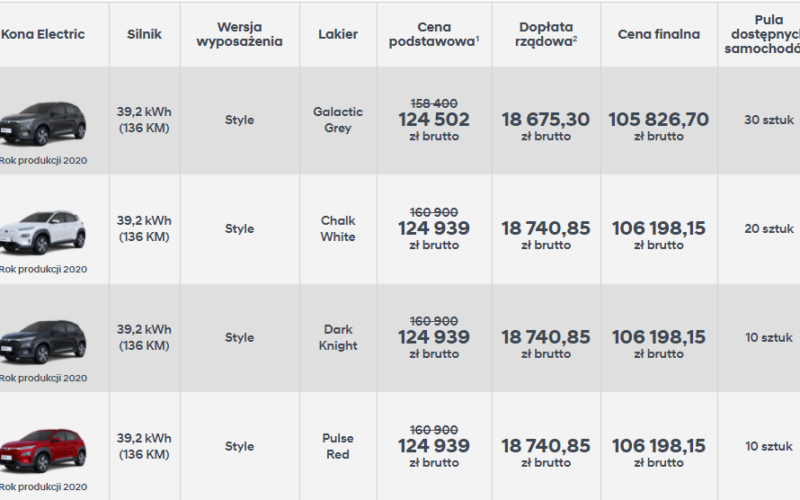
Task: Click the 18 675,30 government subsidy amount
Action: click(x=546, y=120)
